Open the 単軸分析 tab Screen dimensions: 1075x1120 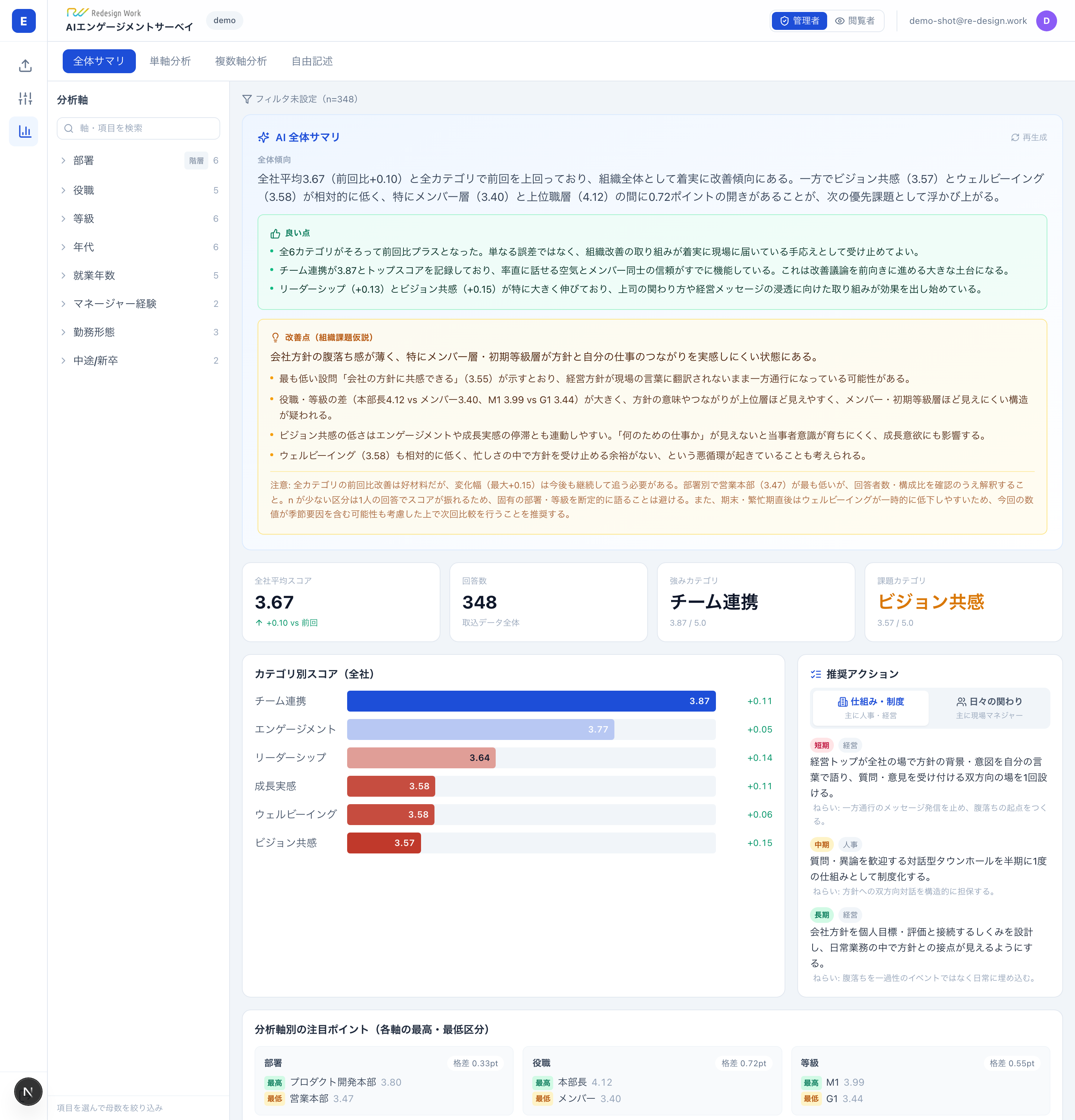(x=170, y=61)
